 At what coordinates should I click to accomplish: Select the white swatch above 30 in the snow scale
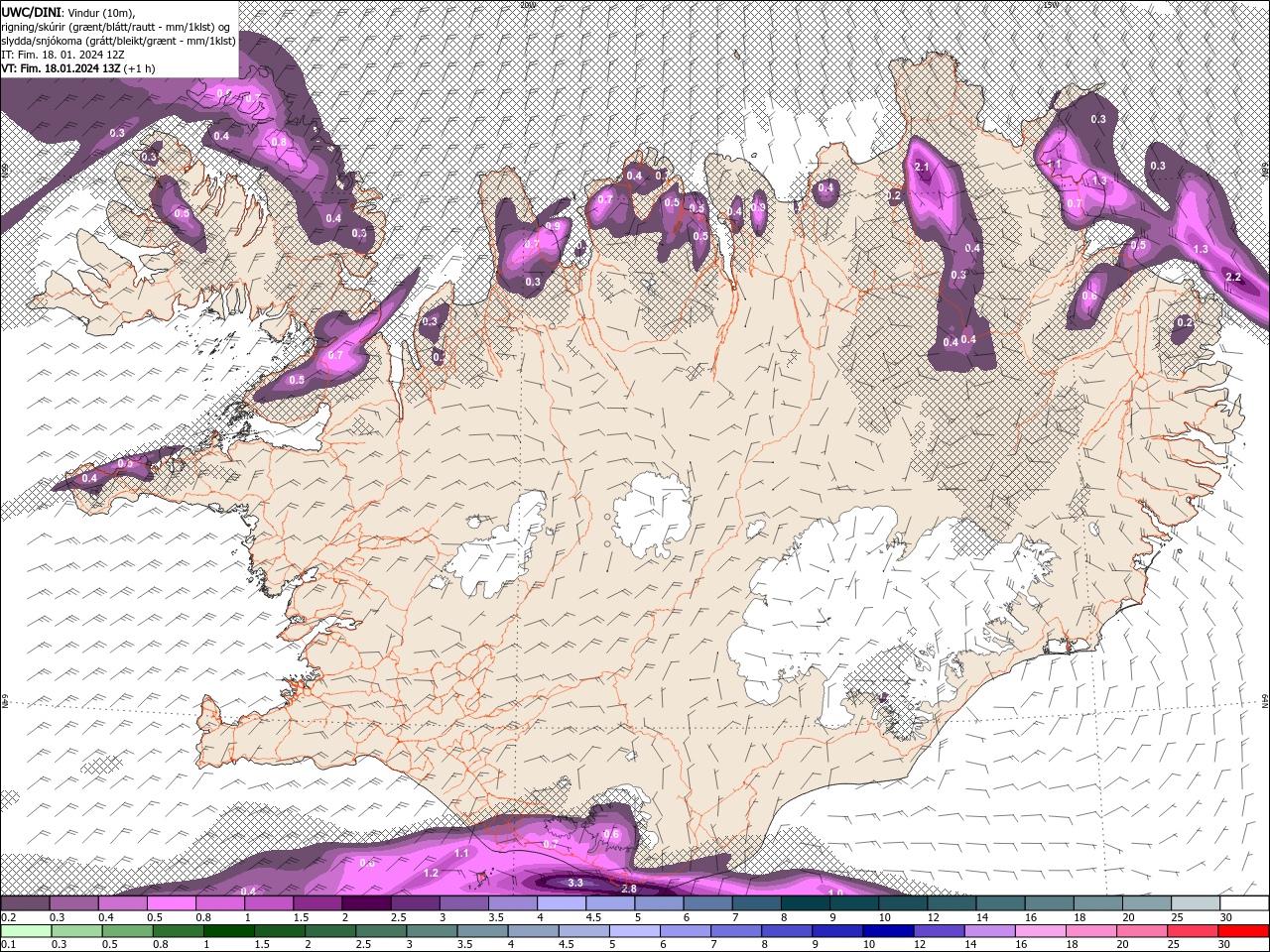[x=1243, y=903]
